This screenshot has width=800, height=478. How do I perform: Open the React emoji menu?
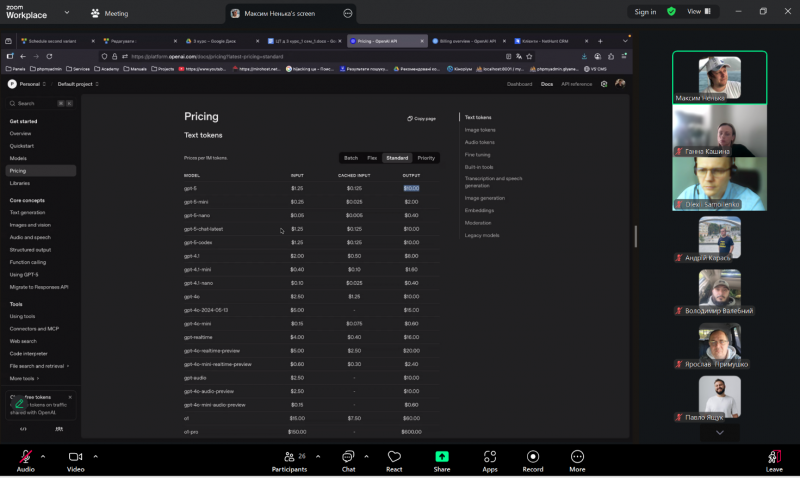pyautogui.click(x=394, y=458)
